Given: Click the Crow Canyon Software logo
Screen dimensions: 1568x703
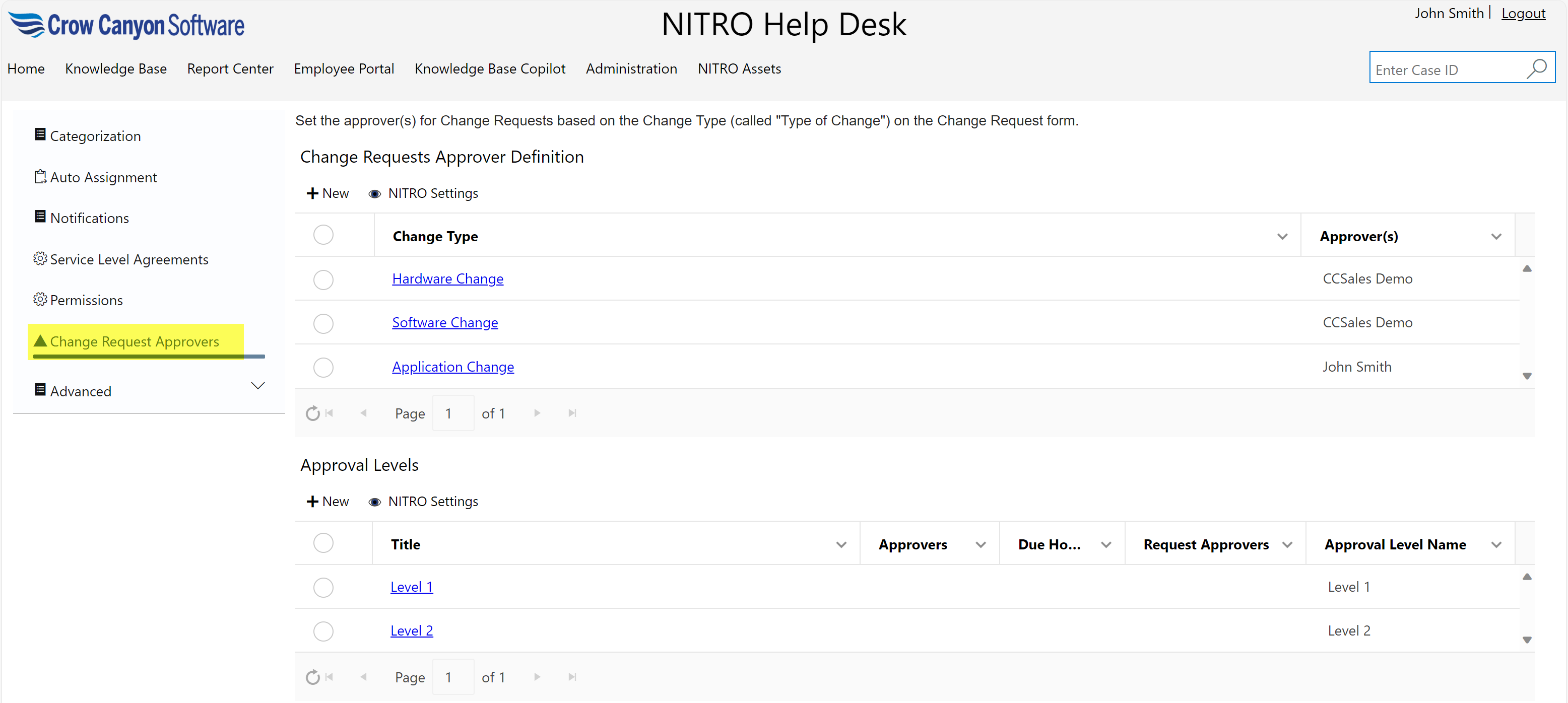Looking at the screenshot, I should (126, 25).
